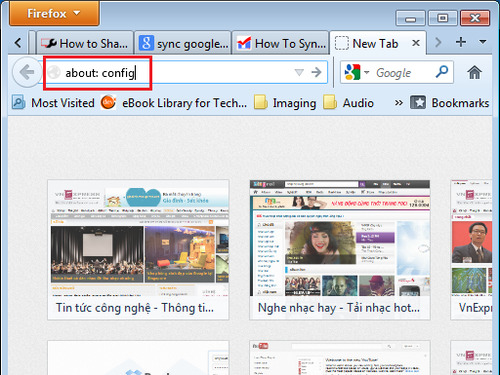500x375 pixels.
Task: Open the Audio bookmarks folder
Action: pyautogui.click(x=348, y=103)
